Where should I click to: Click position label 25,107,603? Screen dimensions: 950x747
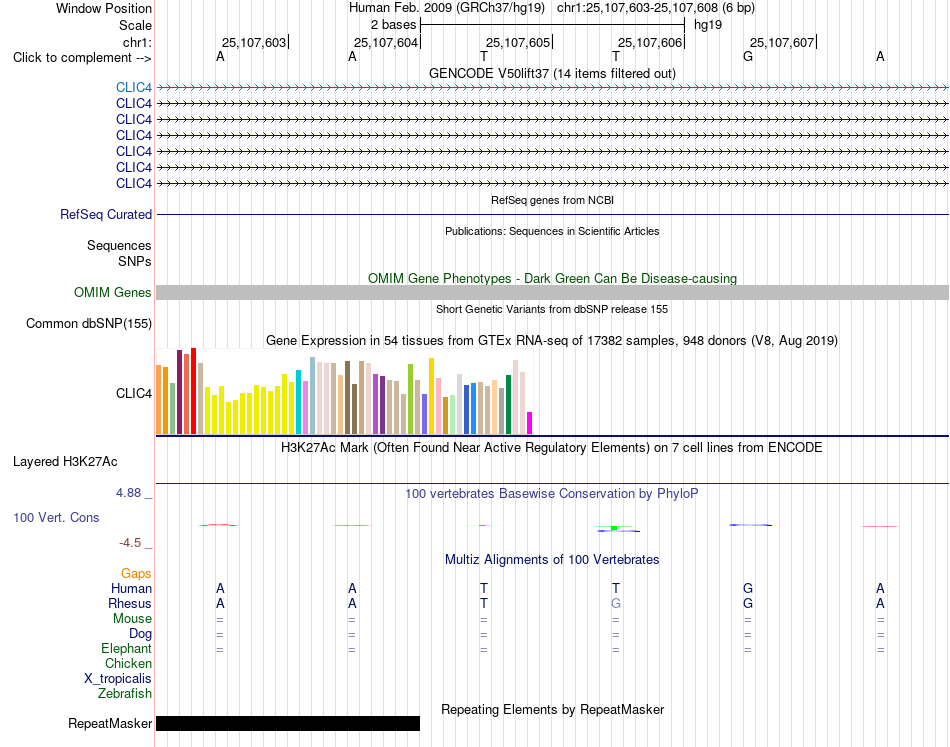coord(254,42)
